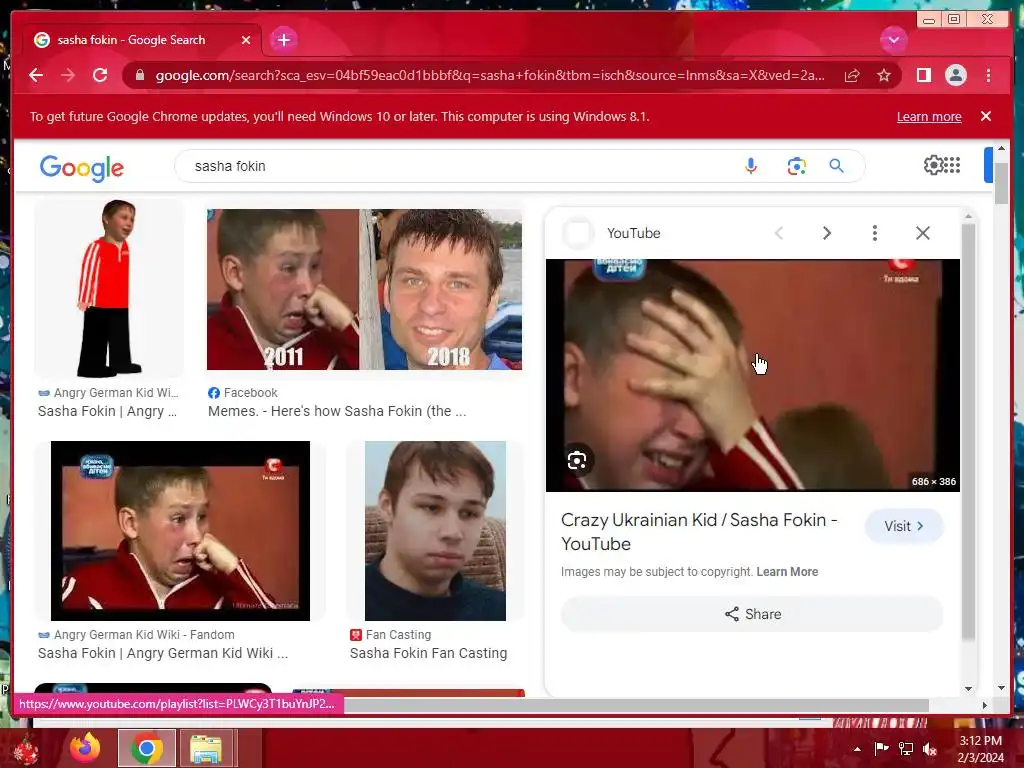This screenshot has width=1024, height=768.
Task: Click the YouTube source label in preview
Action: [633, 233]
